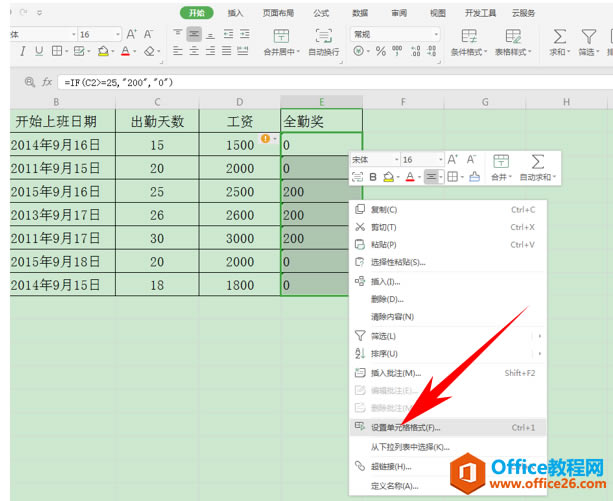Click the magnifier icon beside fx
The width and height of the screenshot is (613, 501).
tap(29, 82)
